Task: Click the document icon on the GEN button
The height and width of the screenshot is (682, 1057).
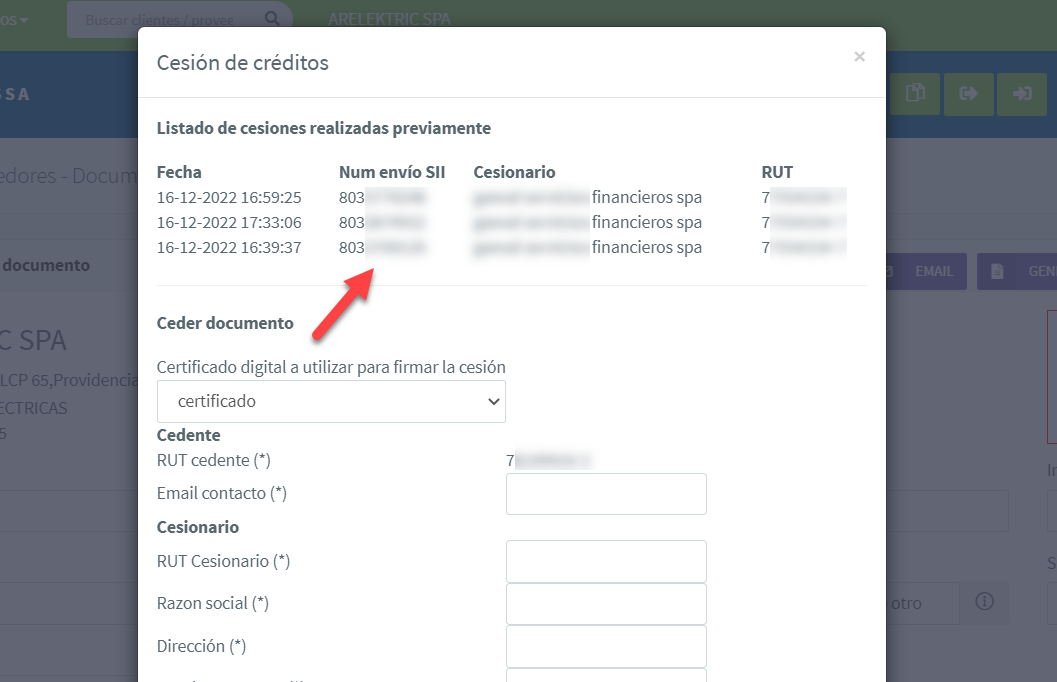Action: pos(997,271)
